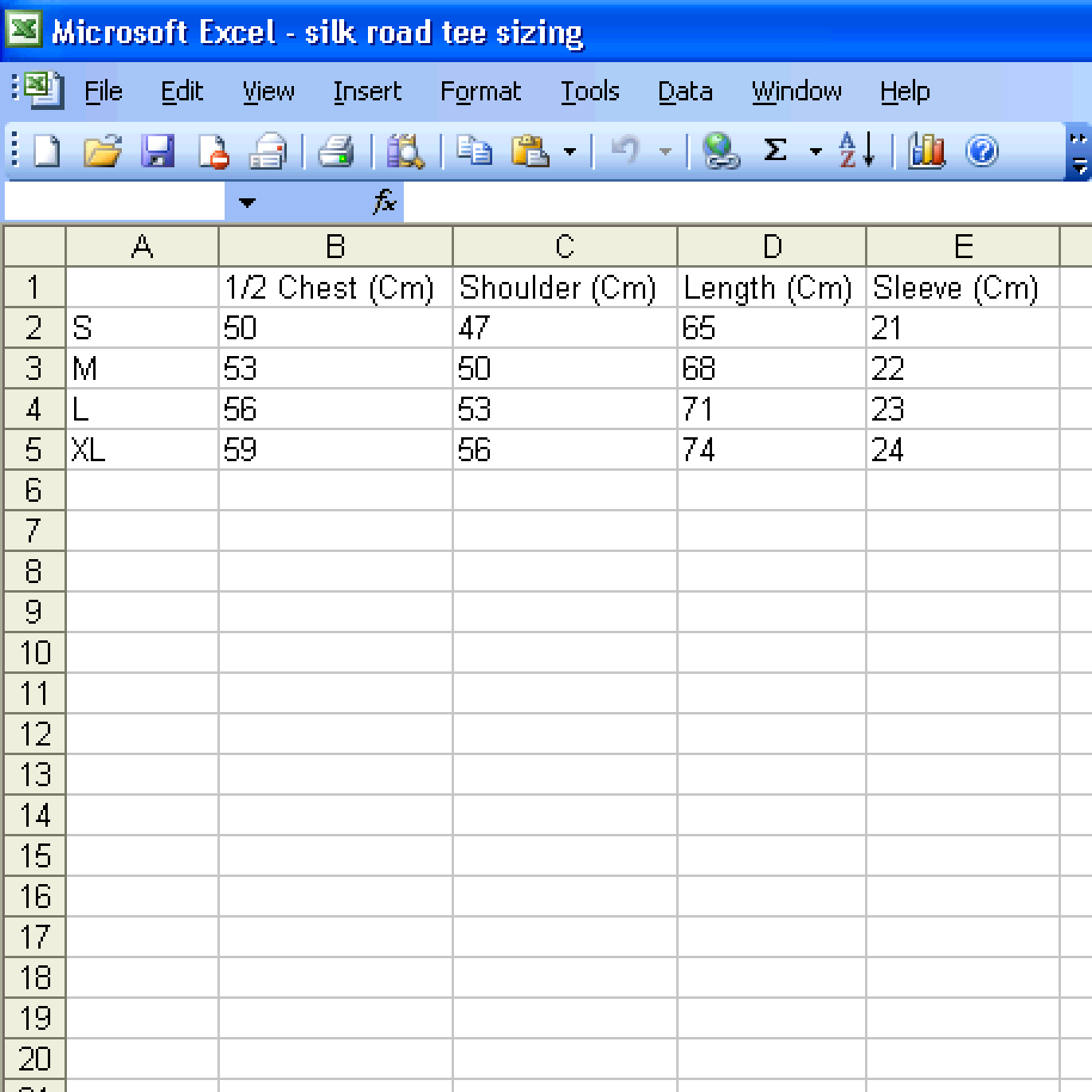The height and width of the screenshot is (1092, 1092).
Task: Open the Name Box dropdown
Action: point(247,202)
